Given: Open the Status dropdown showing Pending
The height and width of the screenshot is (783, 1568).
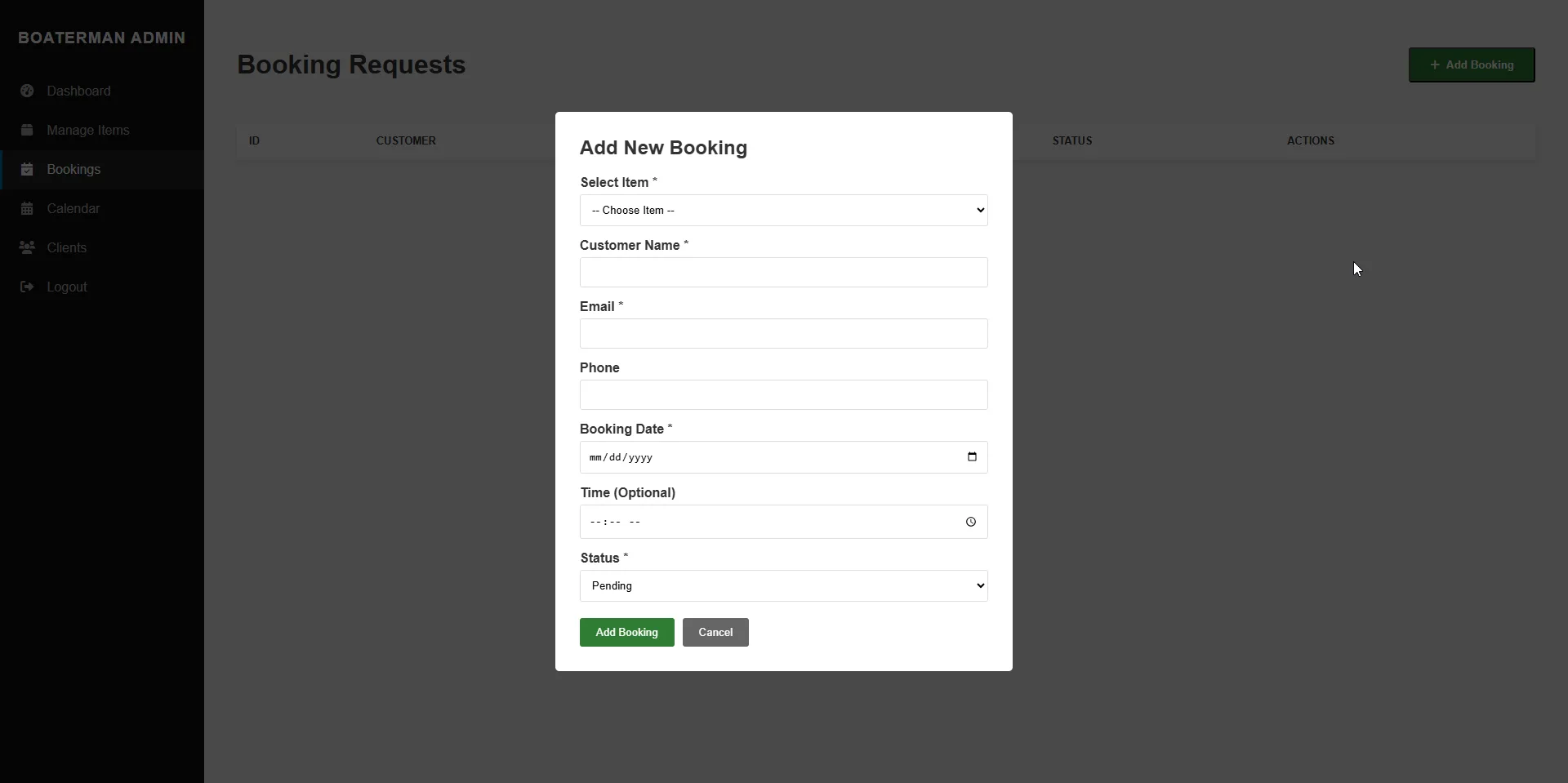Looking at the screenshot, I should 783,586.
